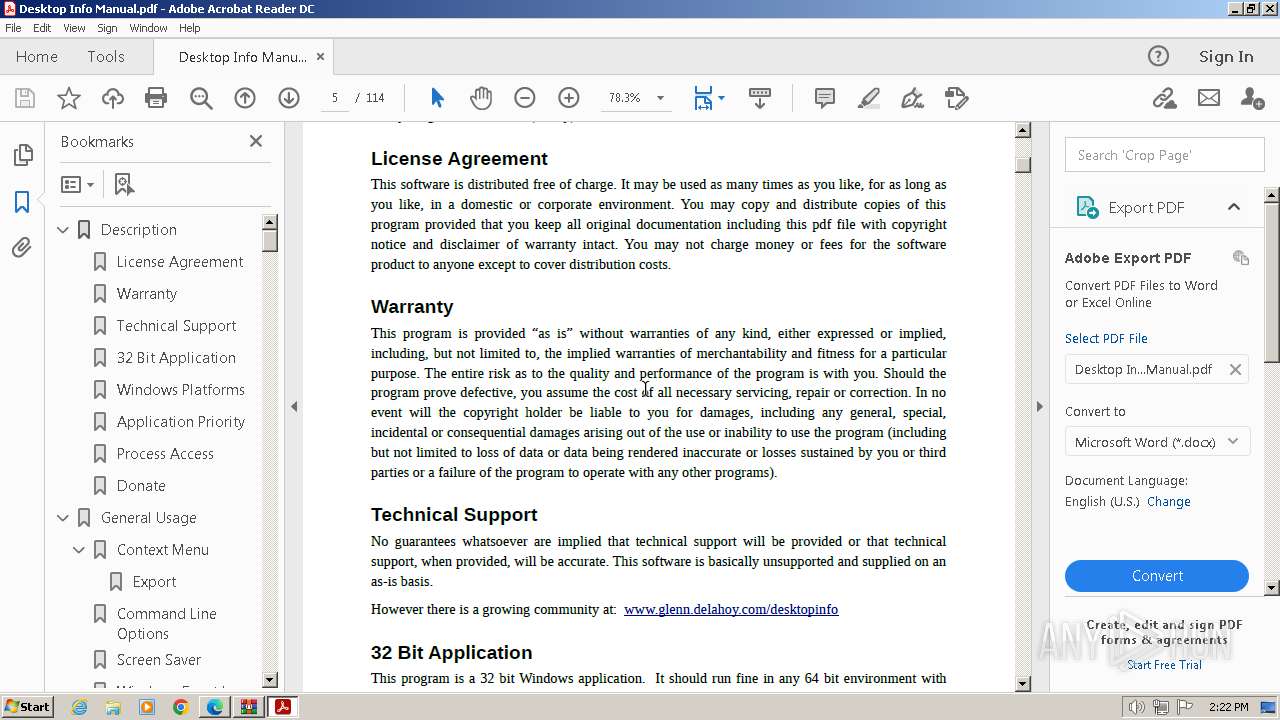Open Chrome from the taskbar

(x=181, y=707)
